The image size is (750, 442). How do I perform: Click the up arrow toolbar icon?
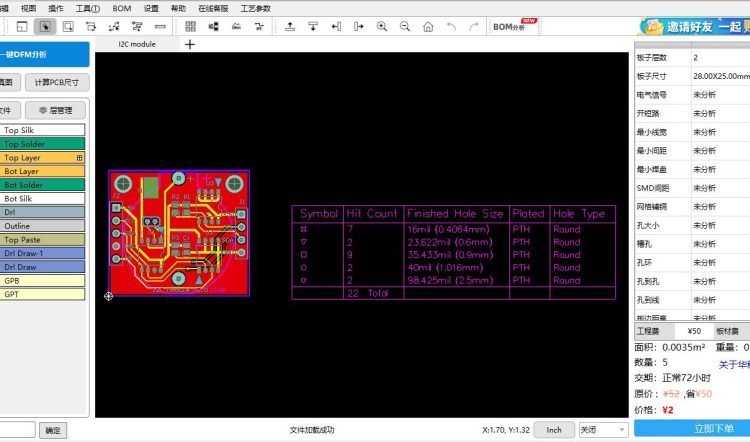pyautogui.click(x=290, y=27)
